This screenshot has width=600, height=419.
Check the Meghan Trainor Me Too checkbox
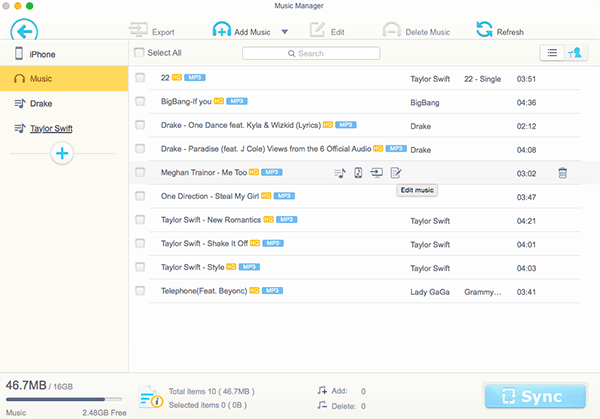click(x=140, y=172)
